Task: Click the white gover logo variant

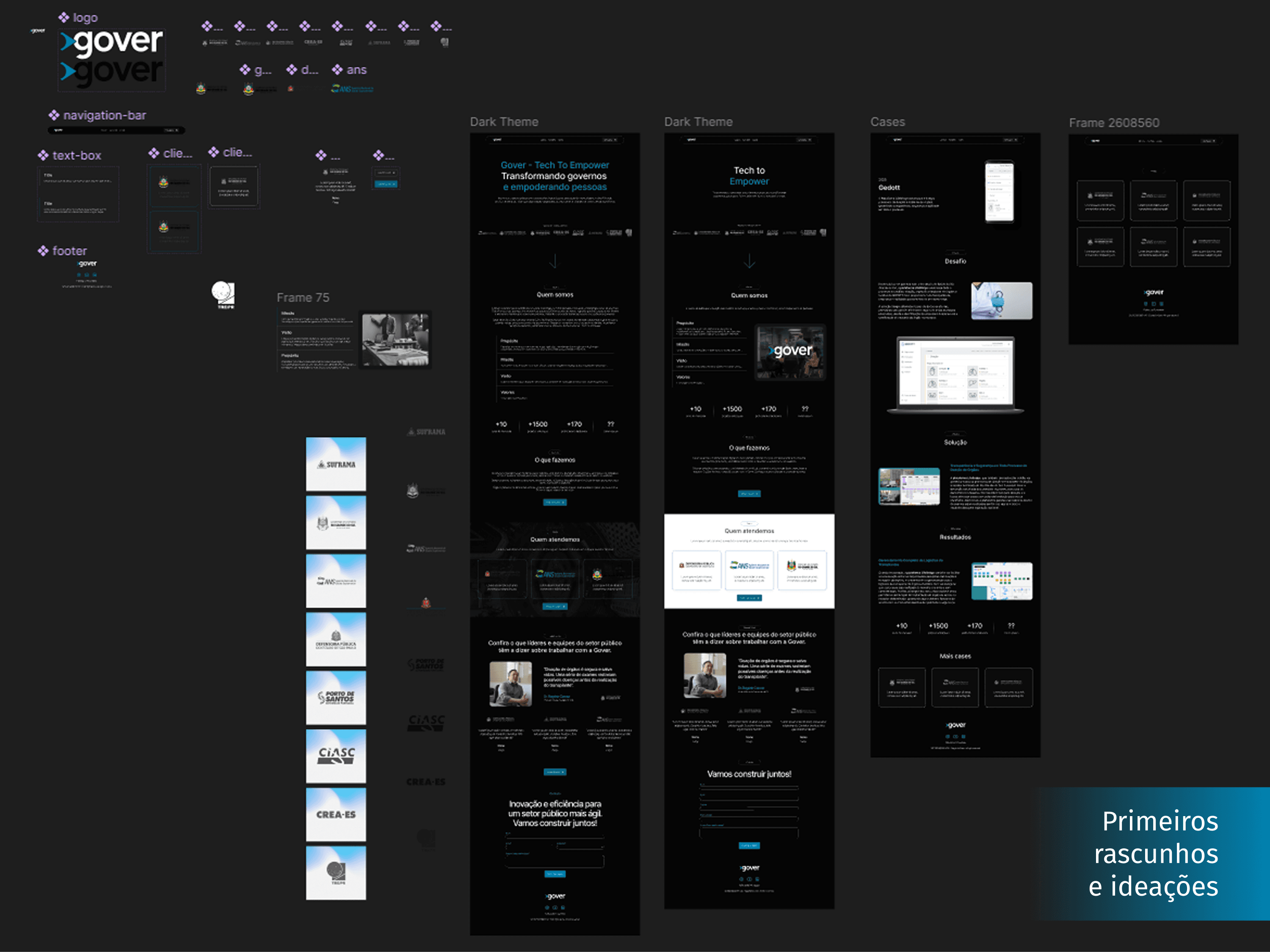Action: (112, 42)
